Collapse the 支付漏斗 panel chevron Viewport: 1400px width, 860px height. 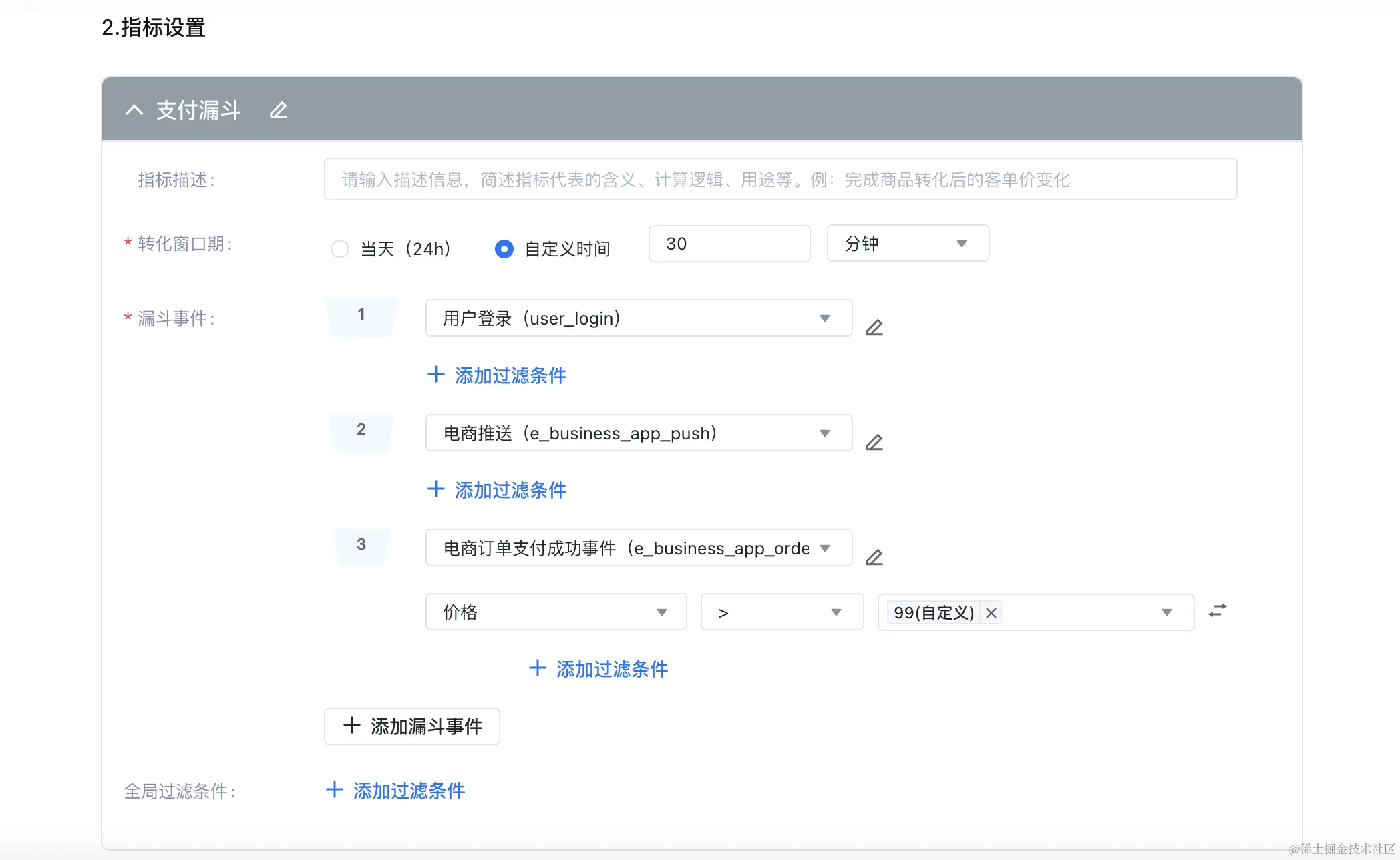tap(134, 110)
